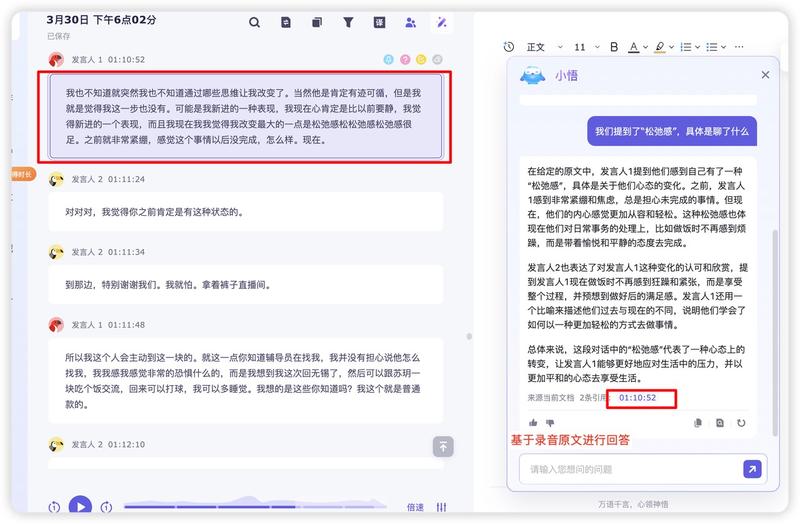Click the orange 时长 side tab
Screen dimensions: 800x524
tap(22, 174)
